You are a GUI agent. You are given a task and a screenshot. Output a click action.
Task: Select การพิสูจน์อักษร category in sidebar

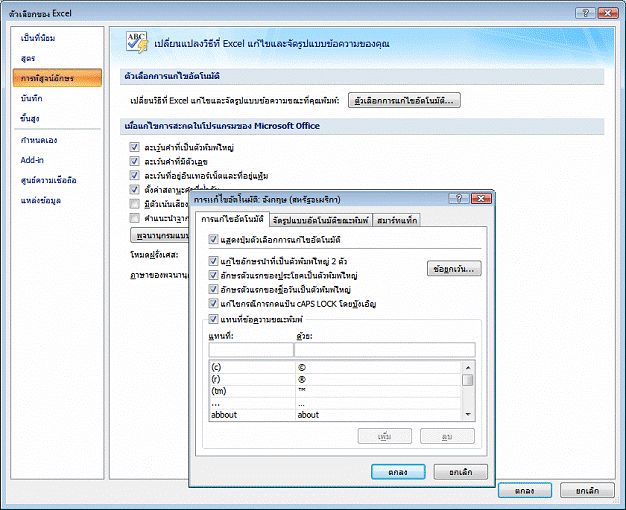coord(57,78)
